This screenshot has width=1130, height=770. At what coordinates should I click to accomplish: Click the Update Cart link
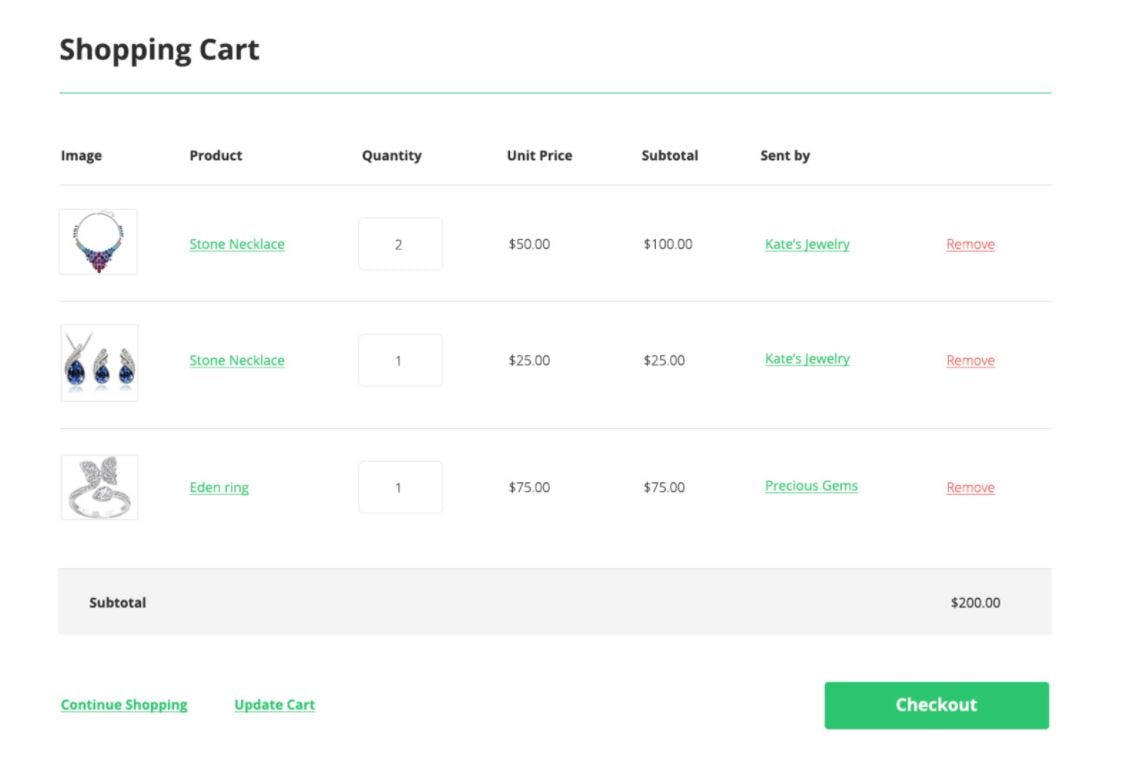tap(274, 704)
